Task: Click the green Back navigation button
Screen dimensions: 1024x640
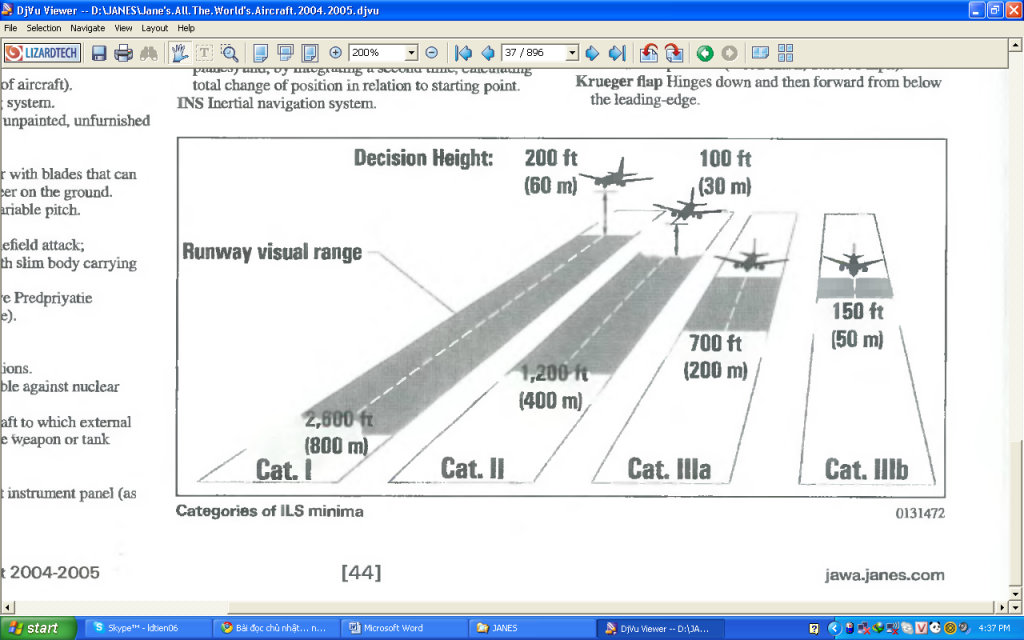Action: (x=705, y=53)
